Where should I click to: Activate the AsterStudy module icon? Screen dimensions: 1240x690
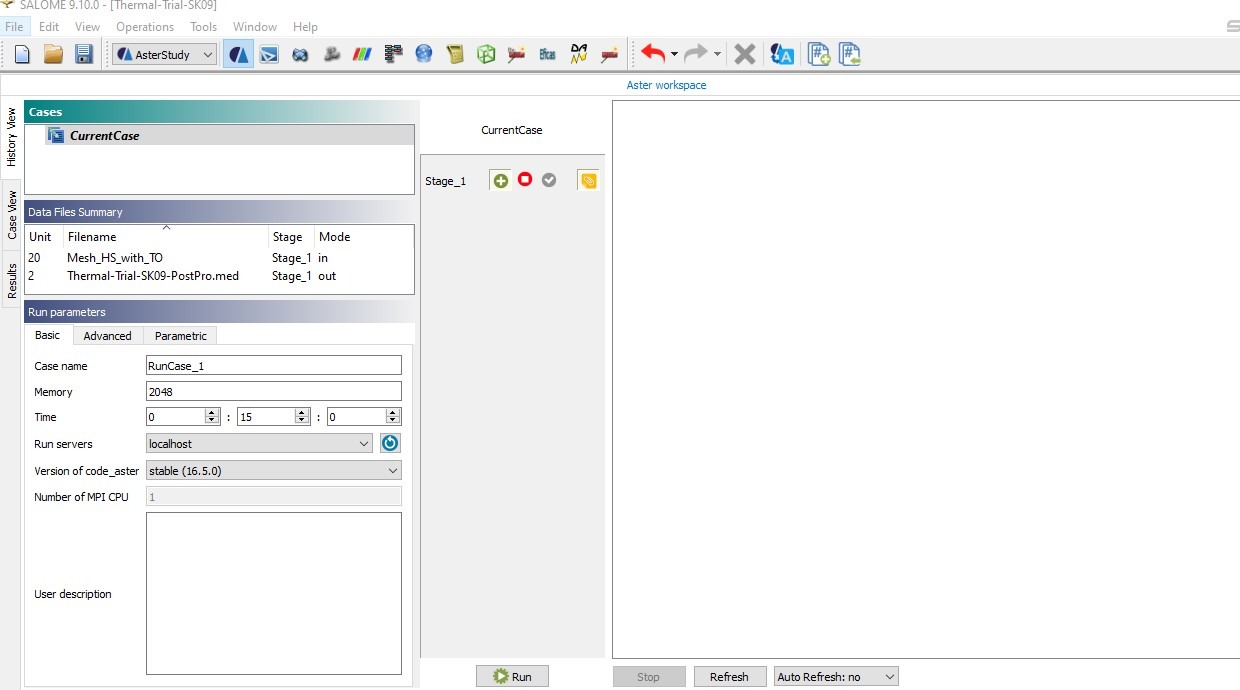point(238,55)
